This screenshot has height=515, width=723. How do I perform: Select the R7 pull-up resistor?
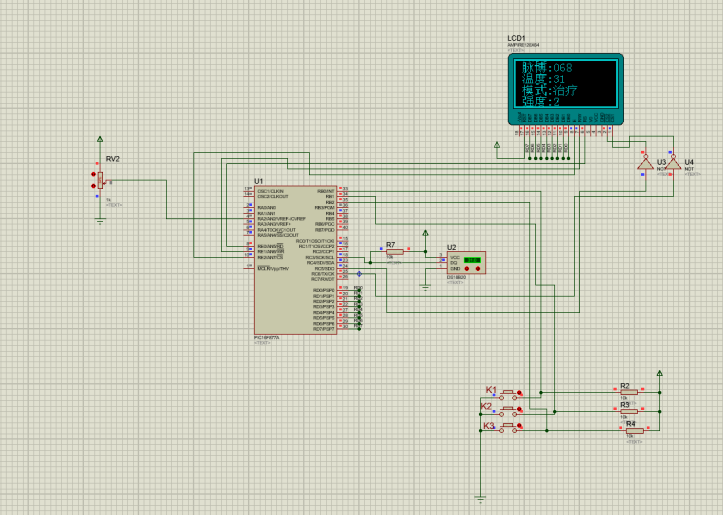[x=395, y=252]
